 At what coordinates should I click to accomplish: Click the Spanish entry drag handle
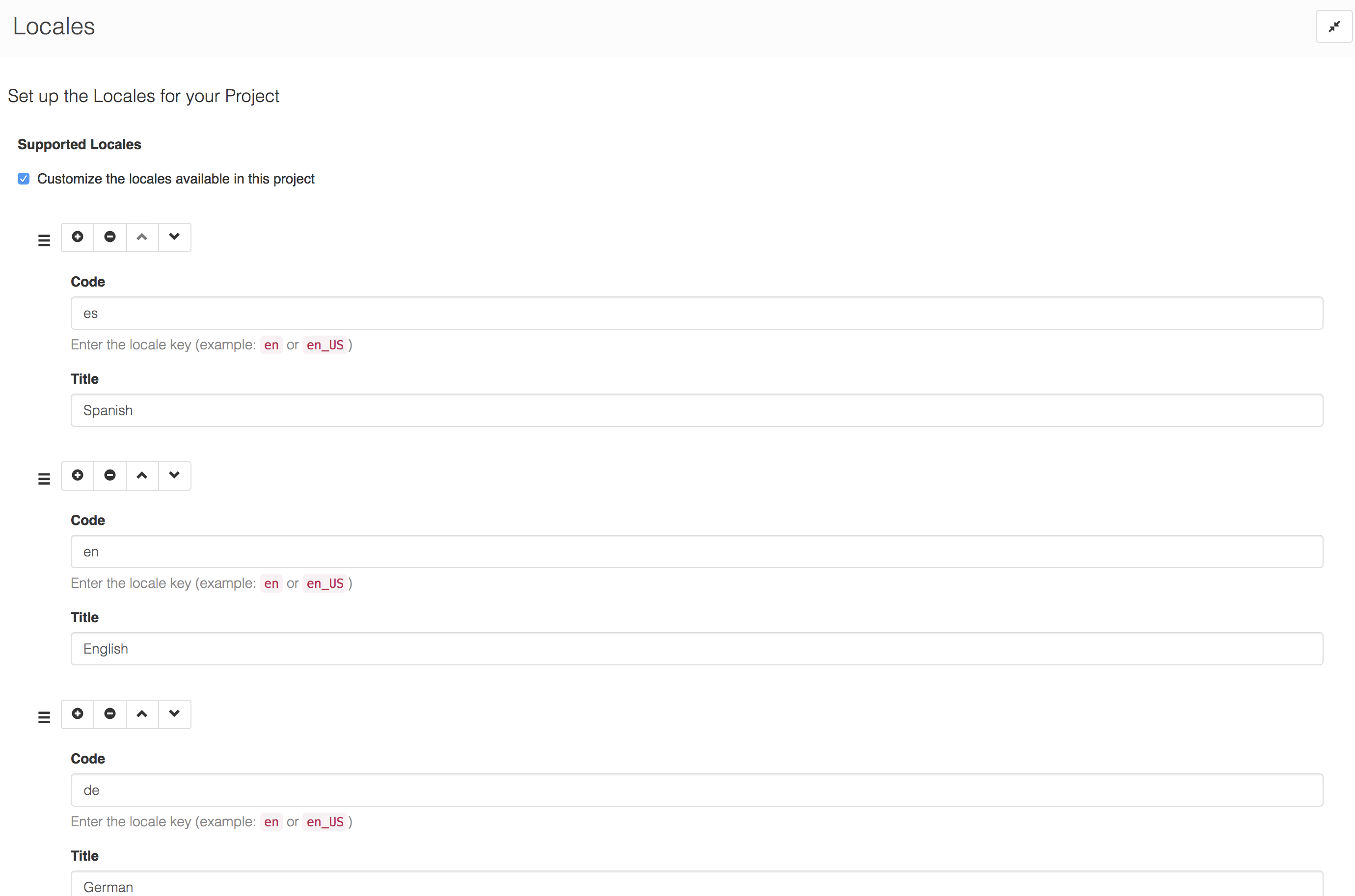click(44, 240)
